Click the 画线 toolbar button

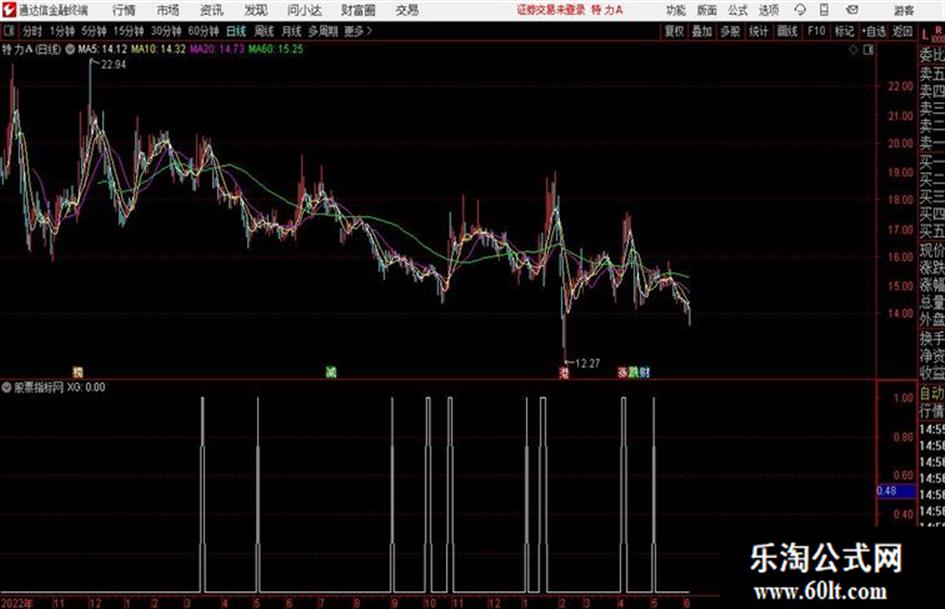pos(787,31)
